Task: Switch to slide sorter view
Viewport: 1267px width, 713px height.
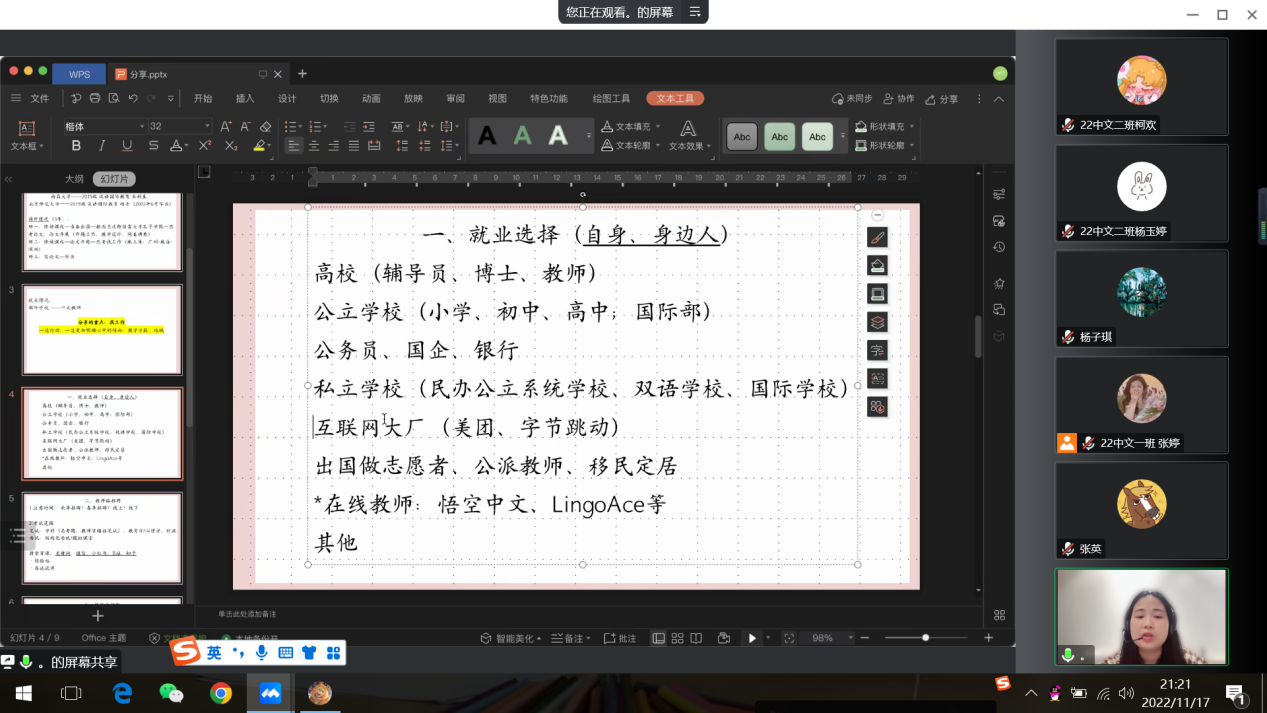Action: click(x=677, y=638)
